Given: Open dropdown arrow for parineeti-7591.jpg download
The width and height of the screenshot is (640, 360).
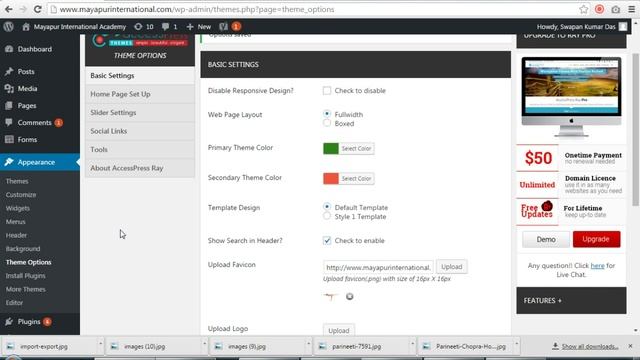Looking at the screenshot, I should [x=412, y=344].
